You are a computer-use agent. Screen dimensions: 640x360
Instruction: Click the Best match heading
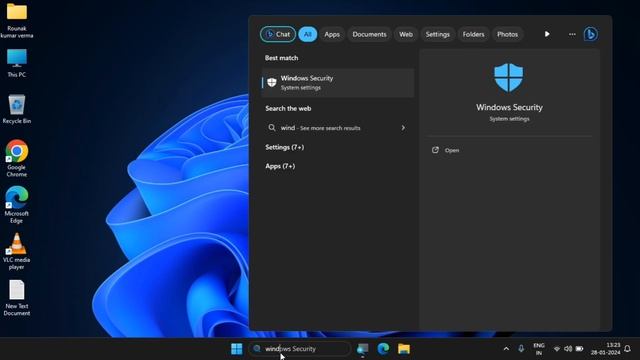pyautogui.click(x=281, y=58)
